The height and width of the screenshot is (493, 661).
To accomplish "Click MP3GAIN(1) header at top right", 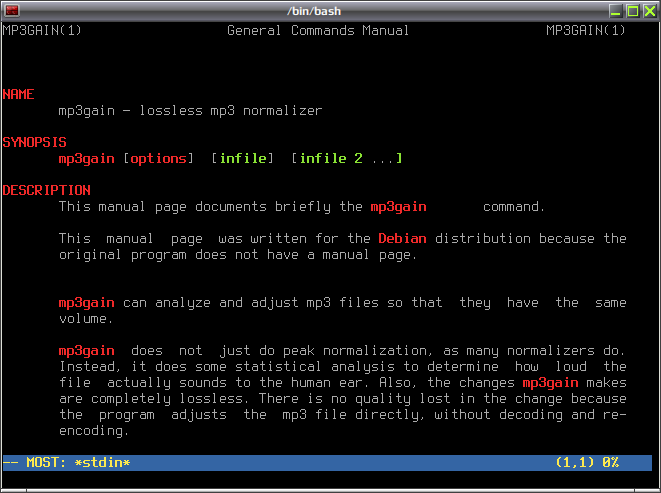I will click(x=586, y=30).
